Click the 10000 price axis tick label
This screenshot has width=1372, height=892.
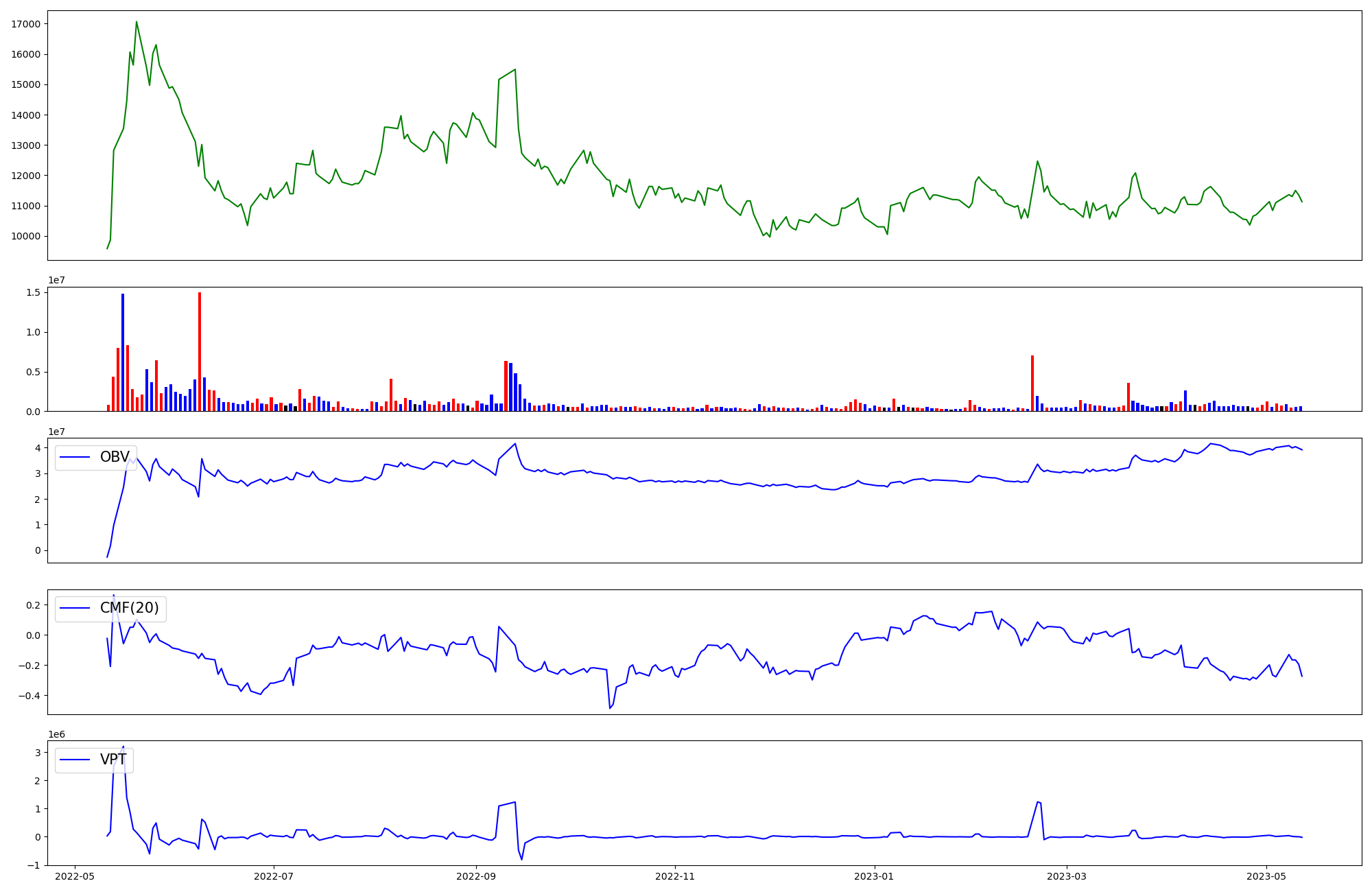pos(26,237)
